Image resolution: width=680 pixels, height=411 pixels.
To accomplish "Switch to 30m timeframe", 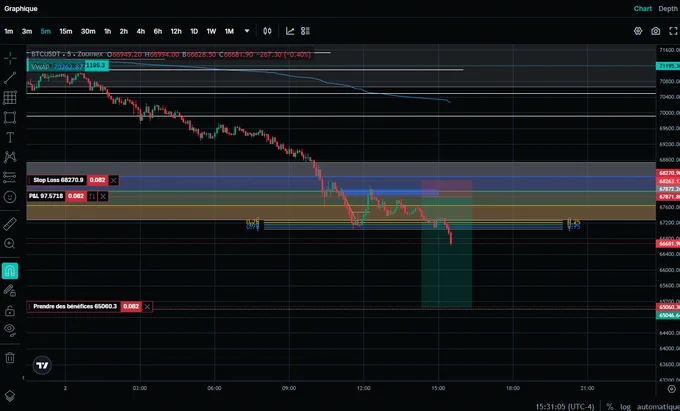I will coord(88,31).
